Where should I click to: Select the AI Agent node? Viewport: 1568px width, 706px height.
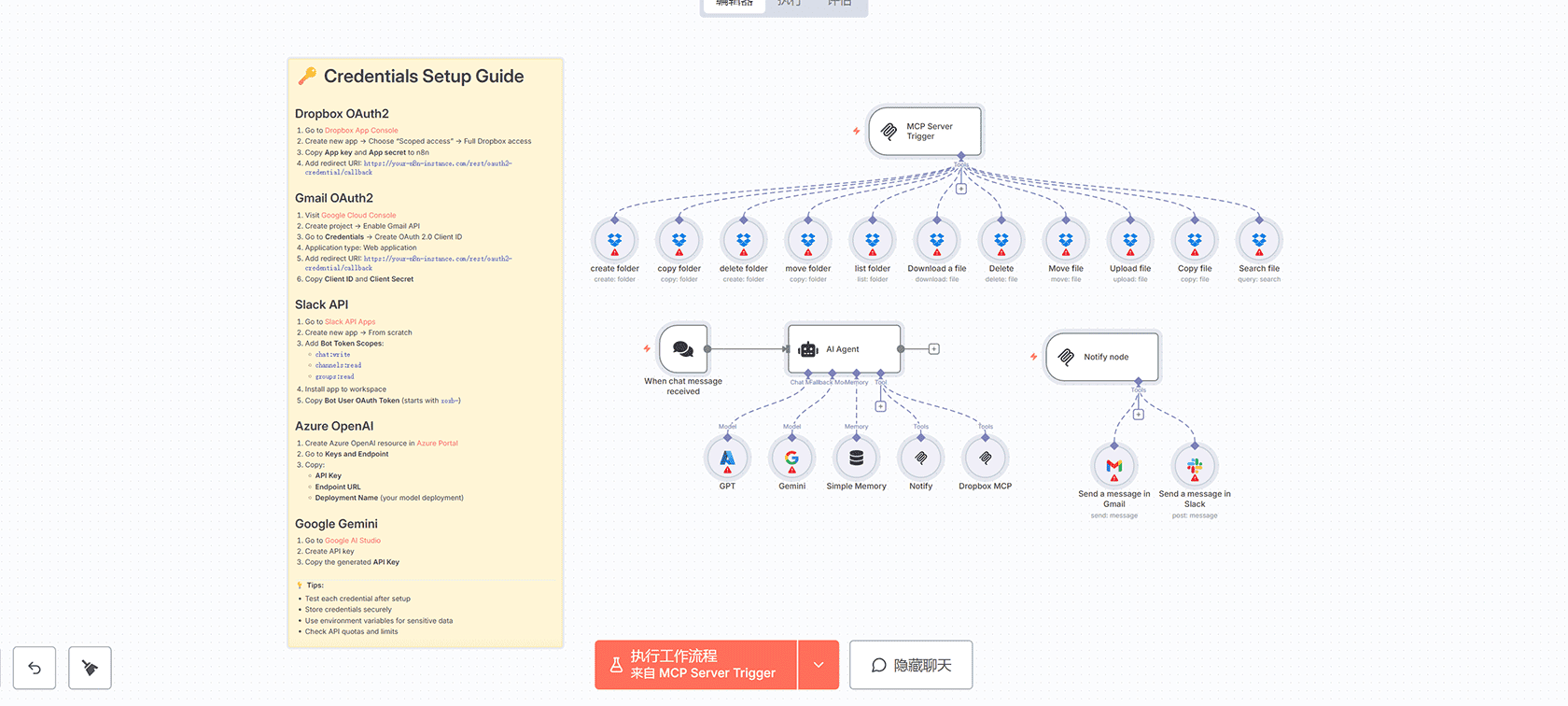pos(844,349)
